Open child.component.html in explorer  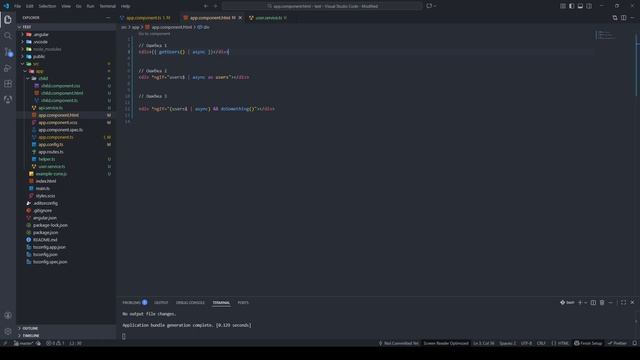coord(62,93)
